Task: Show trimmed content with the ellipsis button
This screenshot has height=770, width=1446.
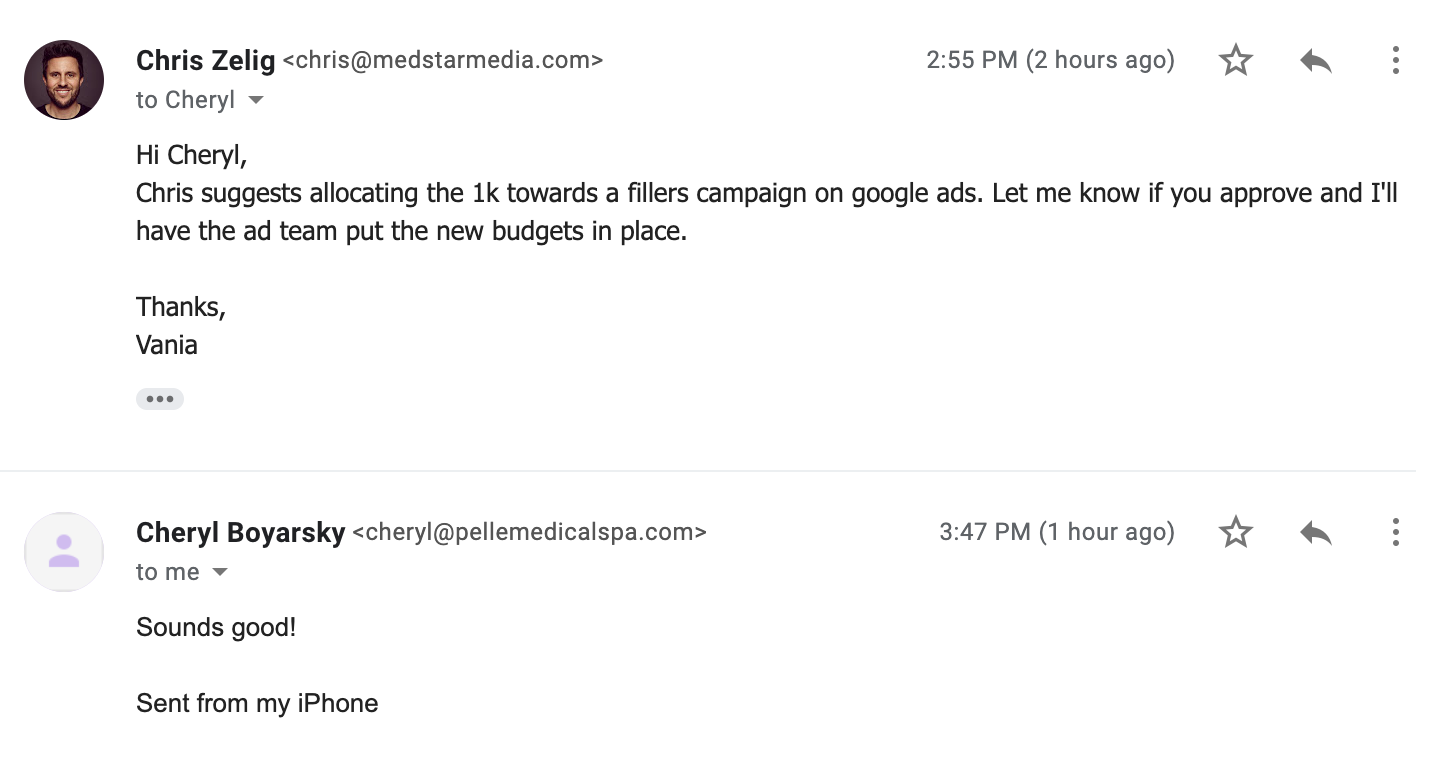Action: (x=160, y=399)
